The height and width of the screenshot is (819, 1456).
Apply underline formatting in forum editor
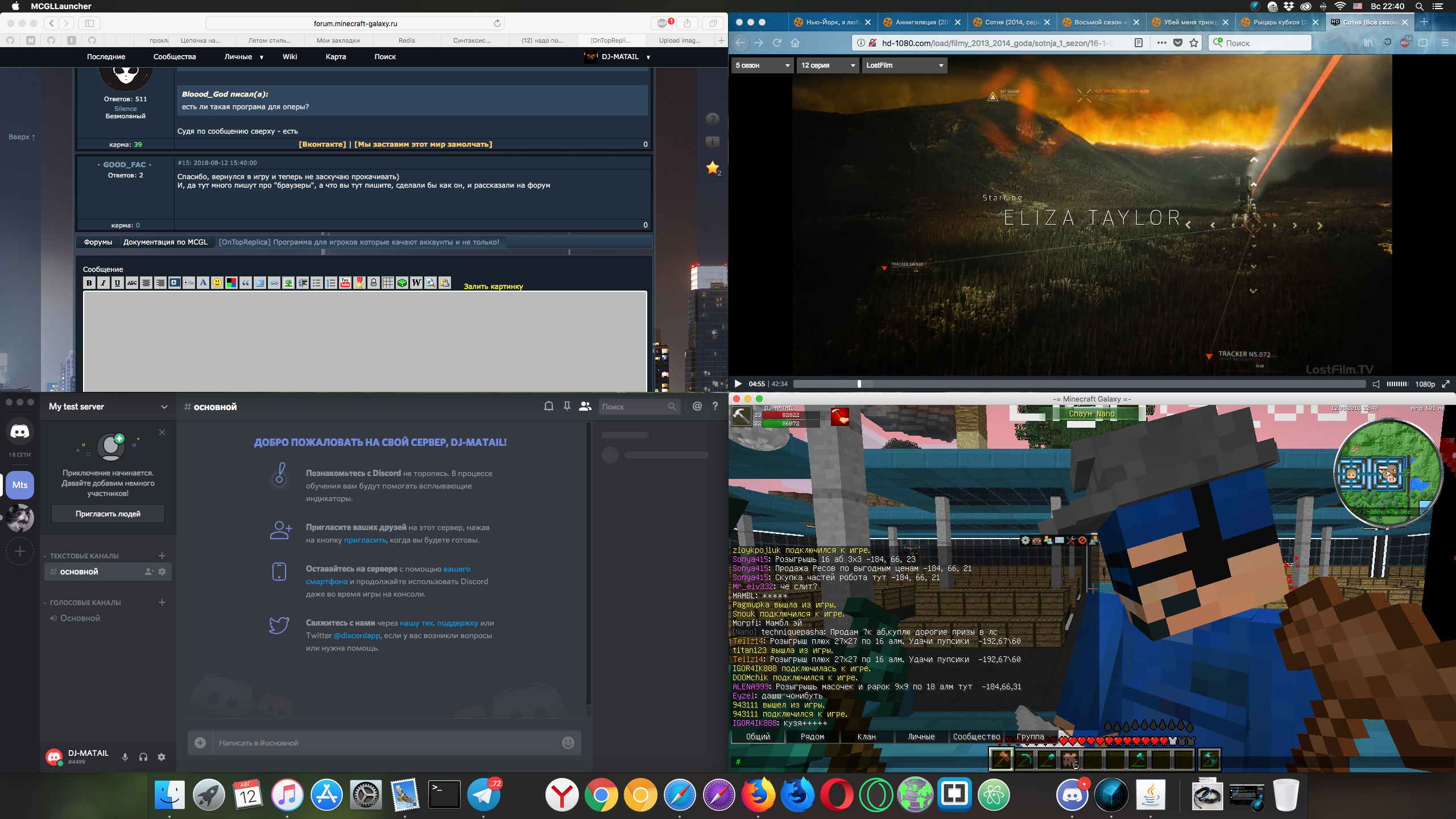118,283
